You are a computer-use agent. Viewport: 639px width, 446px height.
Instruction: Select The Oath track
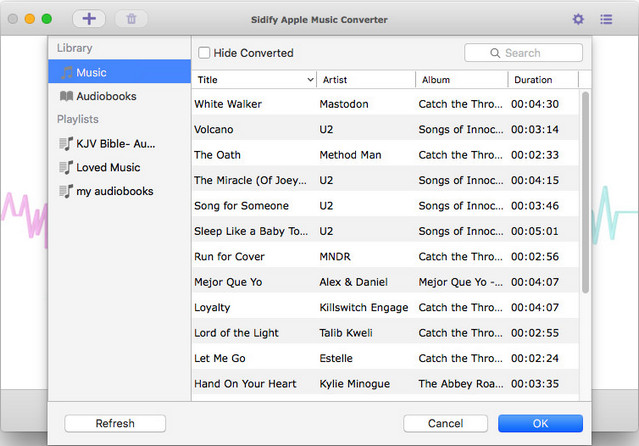217,155
